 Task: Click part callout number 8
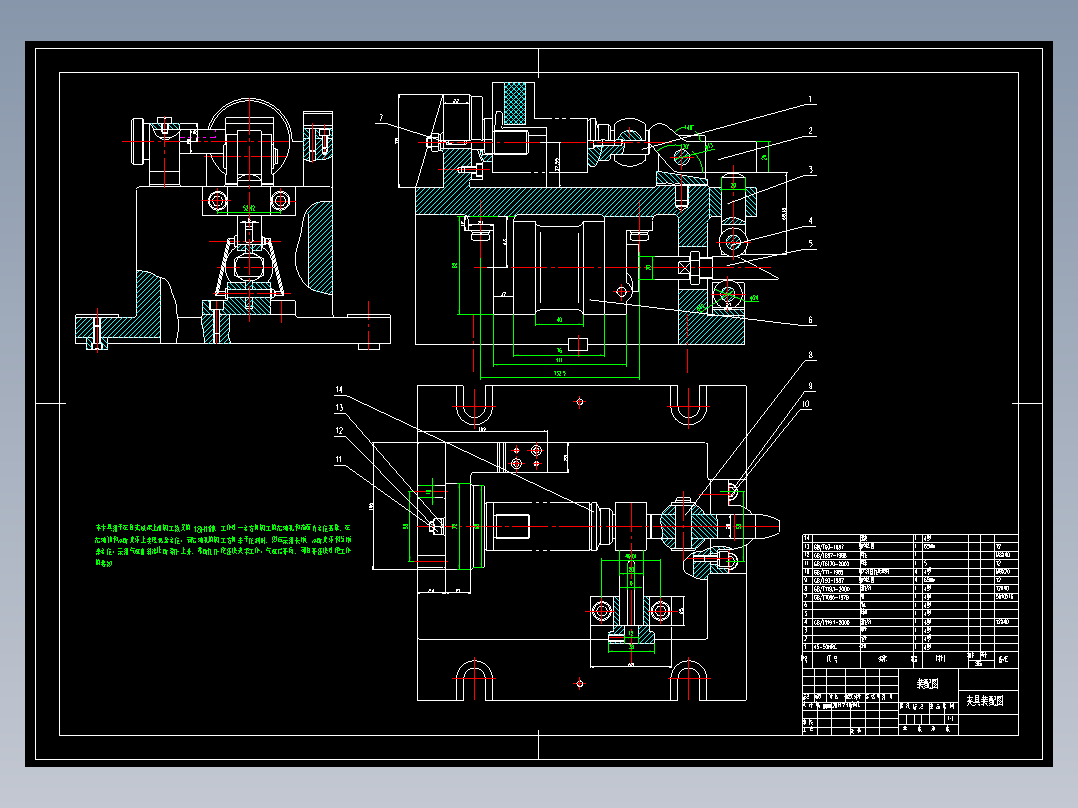coord(811,356)
